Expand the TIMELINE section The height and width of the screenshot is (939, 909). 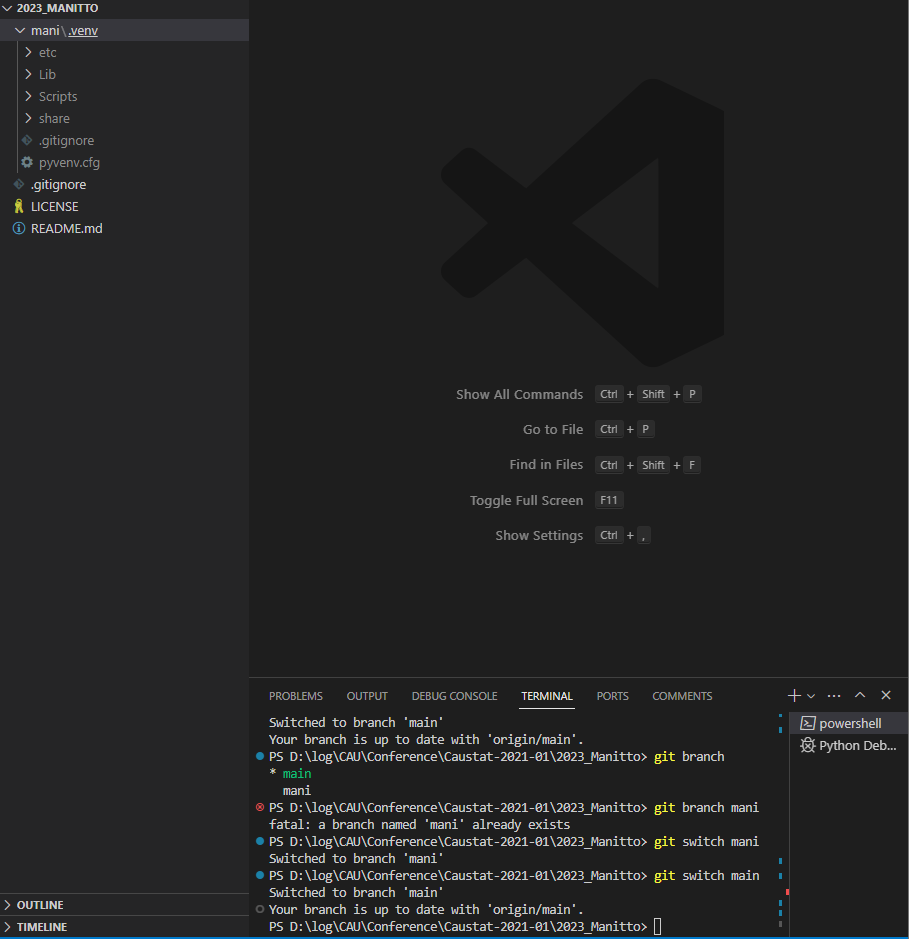7,926
